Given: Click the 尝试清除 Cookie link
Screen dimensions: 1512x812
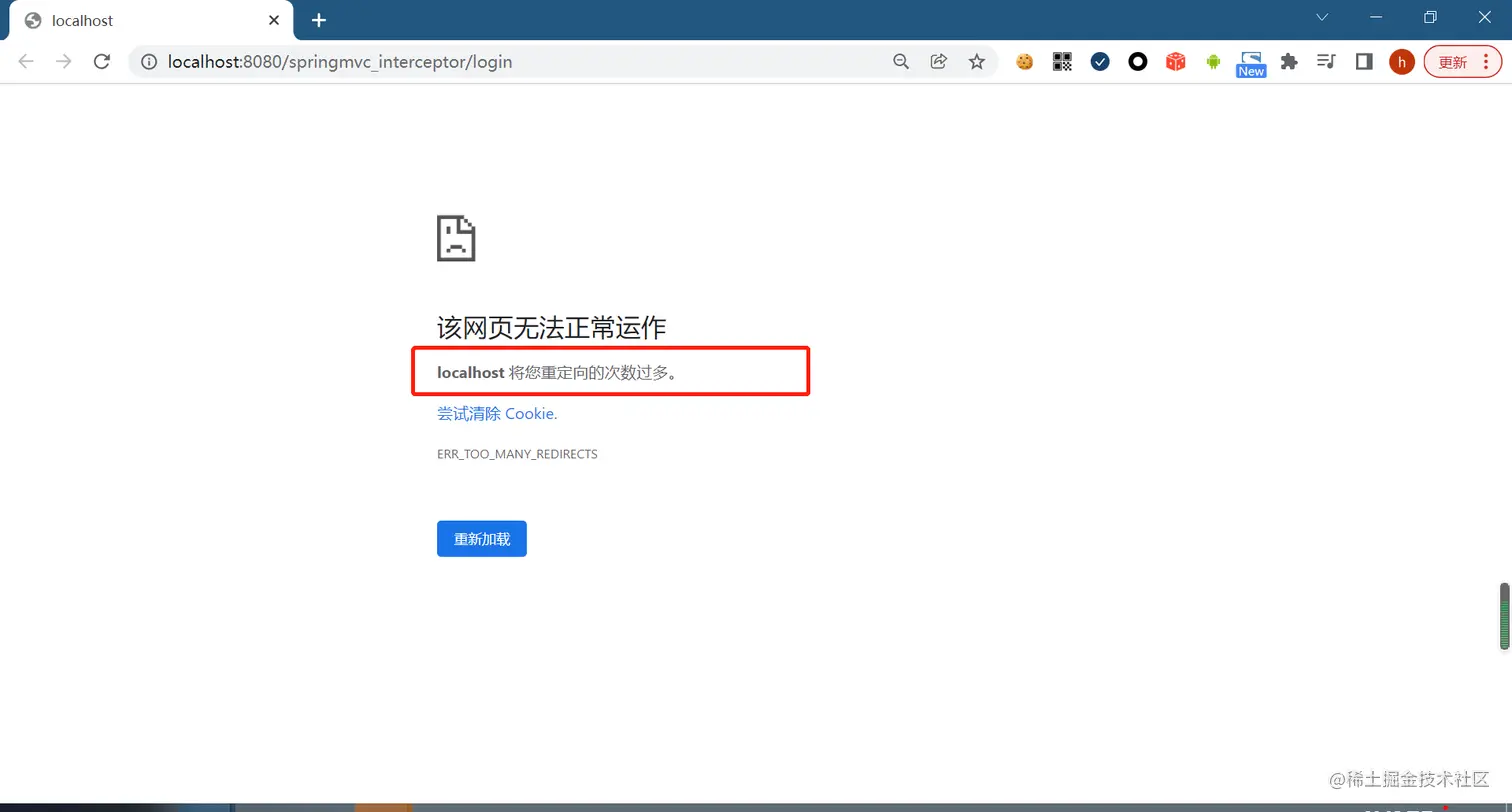Looking at the screenshot, I should (x=497, y=413).
